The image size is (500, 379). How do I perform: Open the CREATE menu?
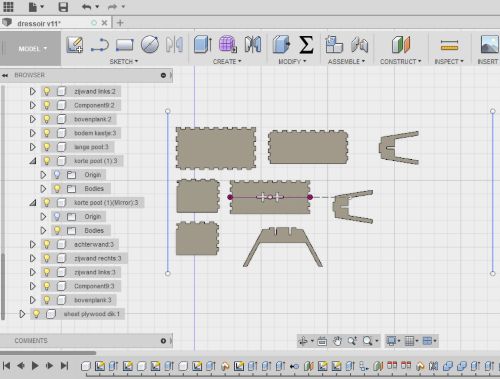[227, 62]
